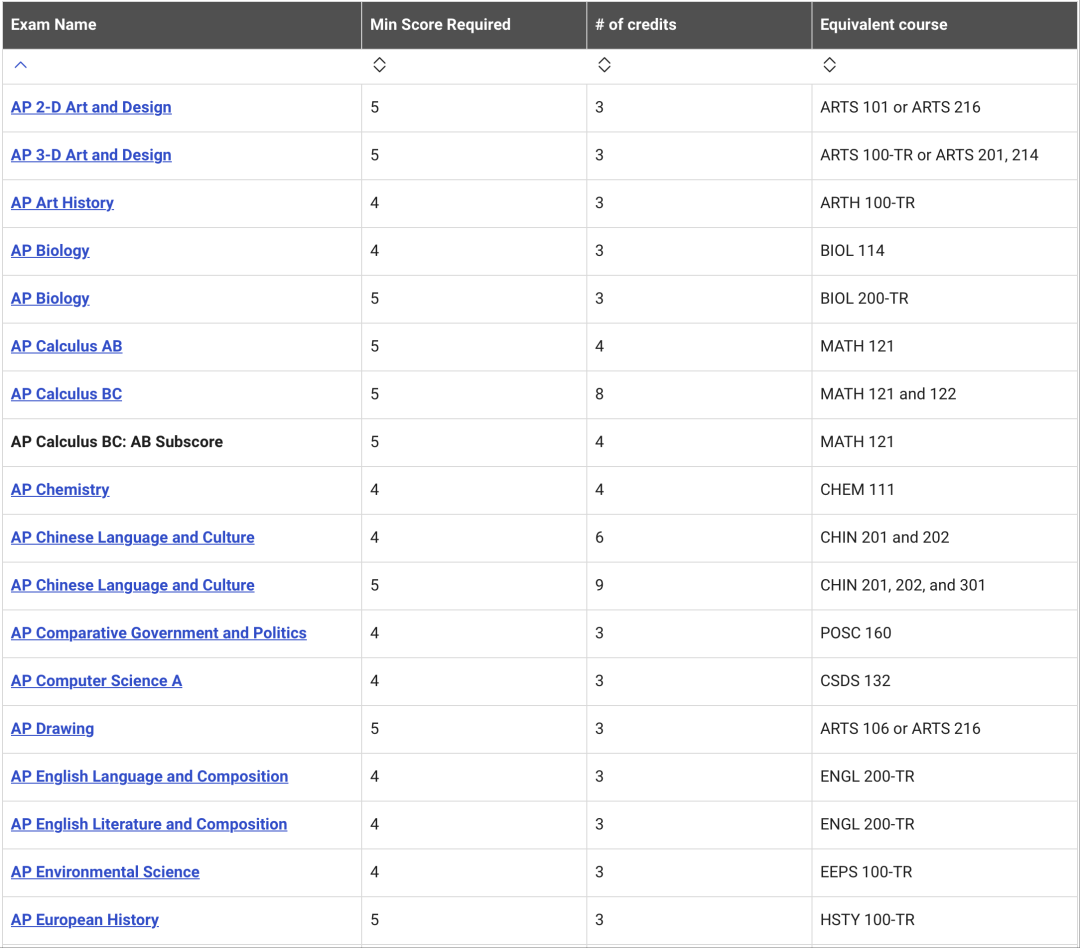The width and height of the screenshot is (1080, 948).
Task: Select 'ENGL 200-TR' in English Literature row
Action: 944,824
